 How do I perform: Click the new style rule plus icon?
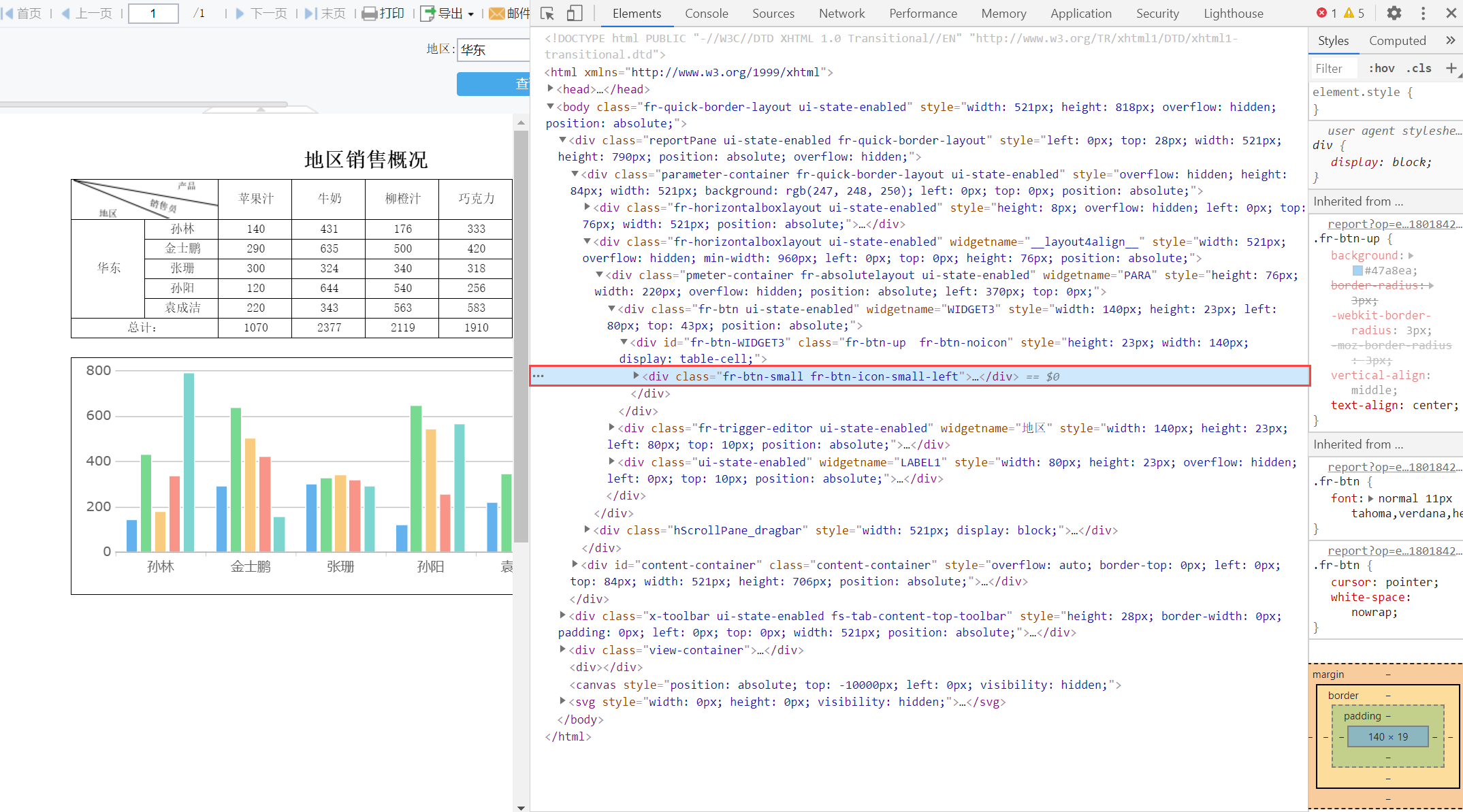click(1451, 68)
